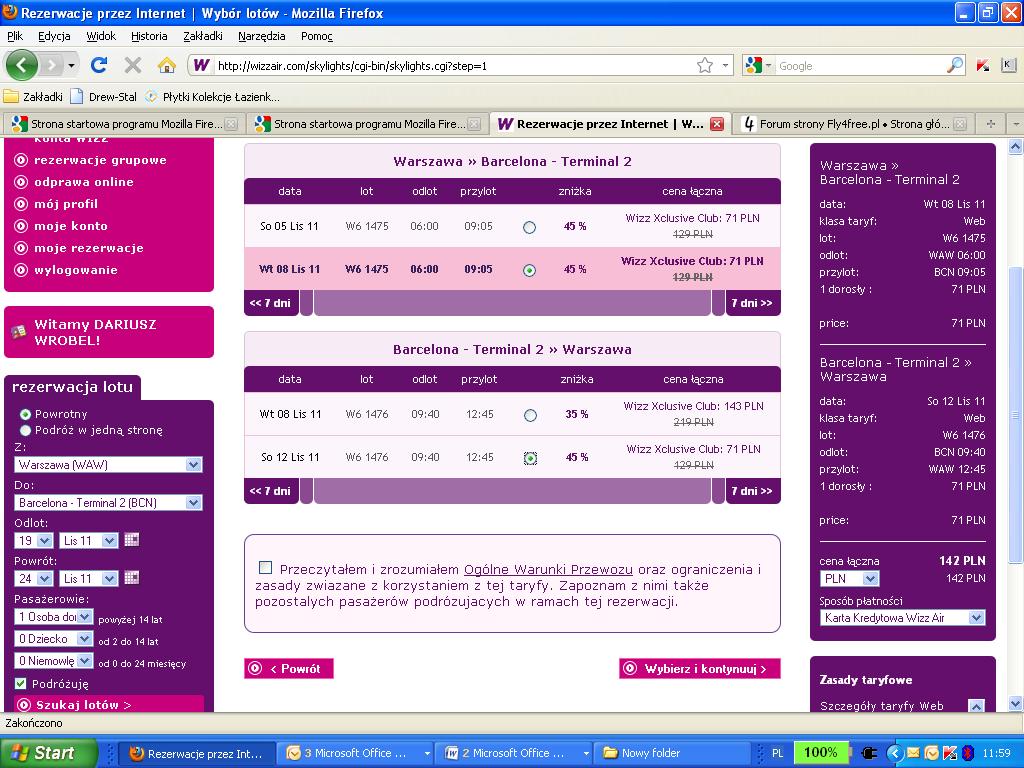Open the Zakładki bookmarks folder icon

click(11, 97)
